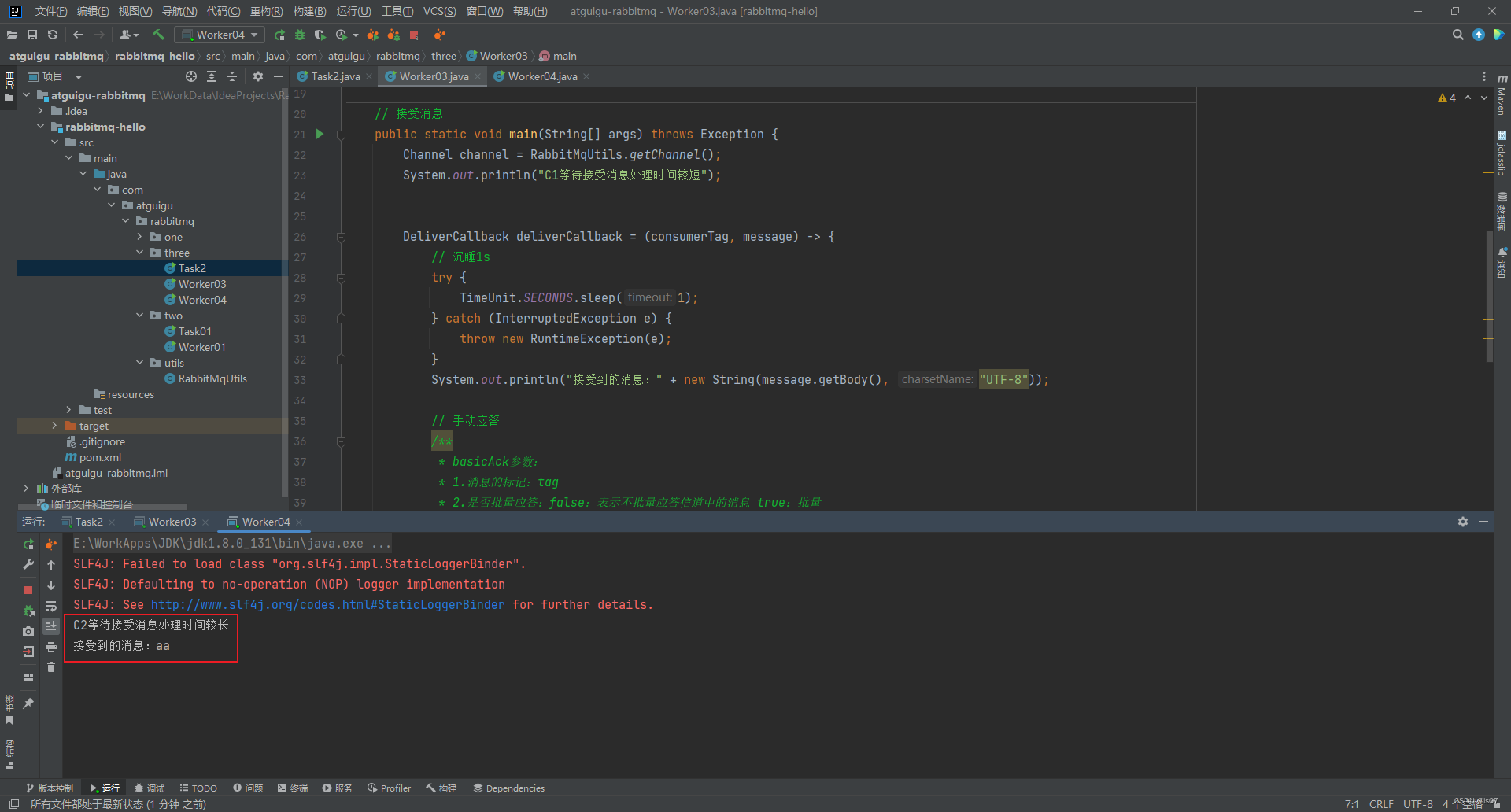Open the VCS(S) menu

tap(439, 11)
